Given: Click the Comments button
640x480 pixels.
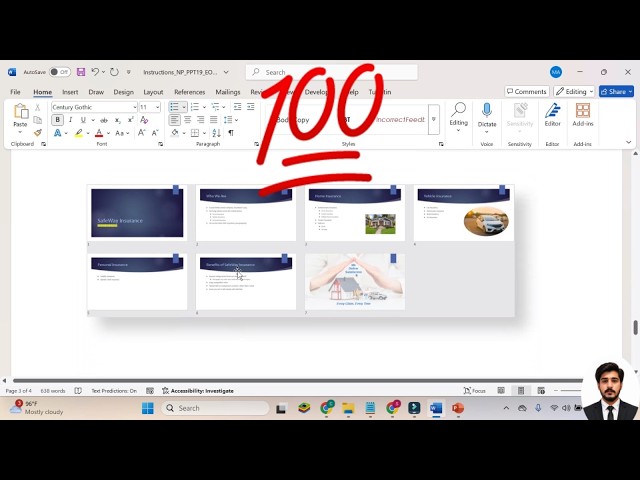Looking at the screenshot, I should [x=527, y=91].
